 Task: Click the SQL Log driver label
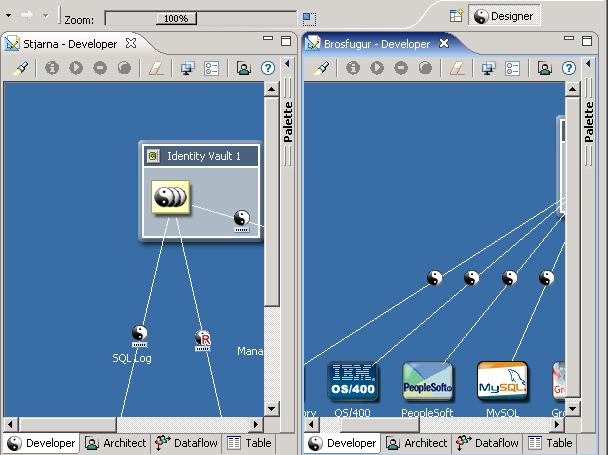pos(132,358)
